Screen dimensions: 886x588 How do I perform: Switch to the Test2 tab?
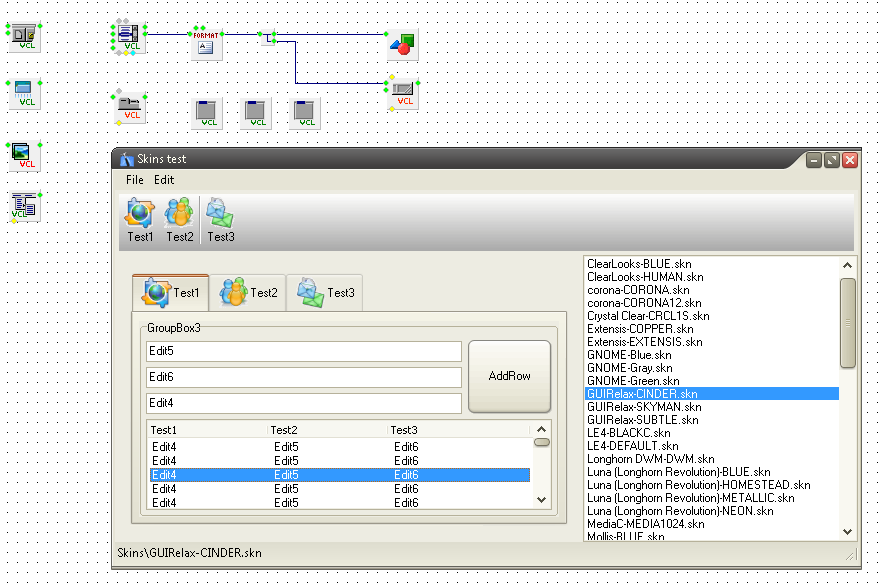pos(248,293)
